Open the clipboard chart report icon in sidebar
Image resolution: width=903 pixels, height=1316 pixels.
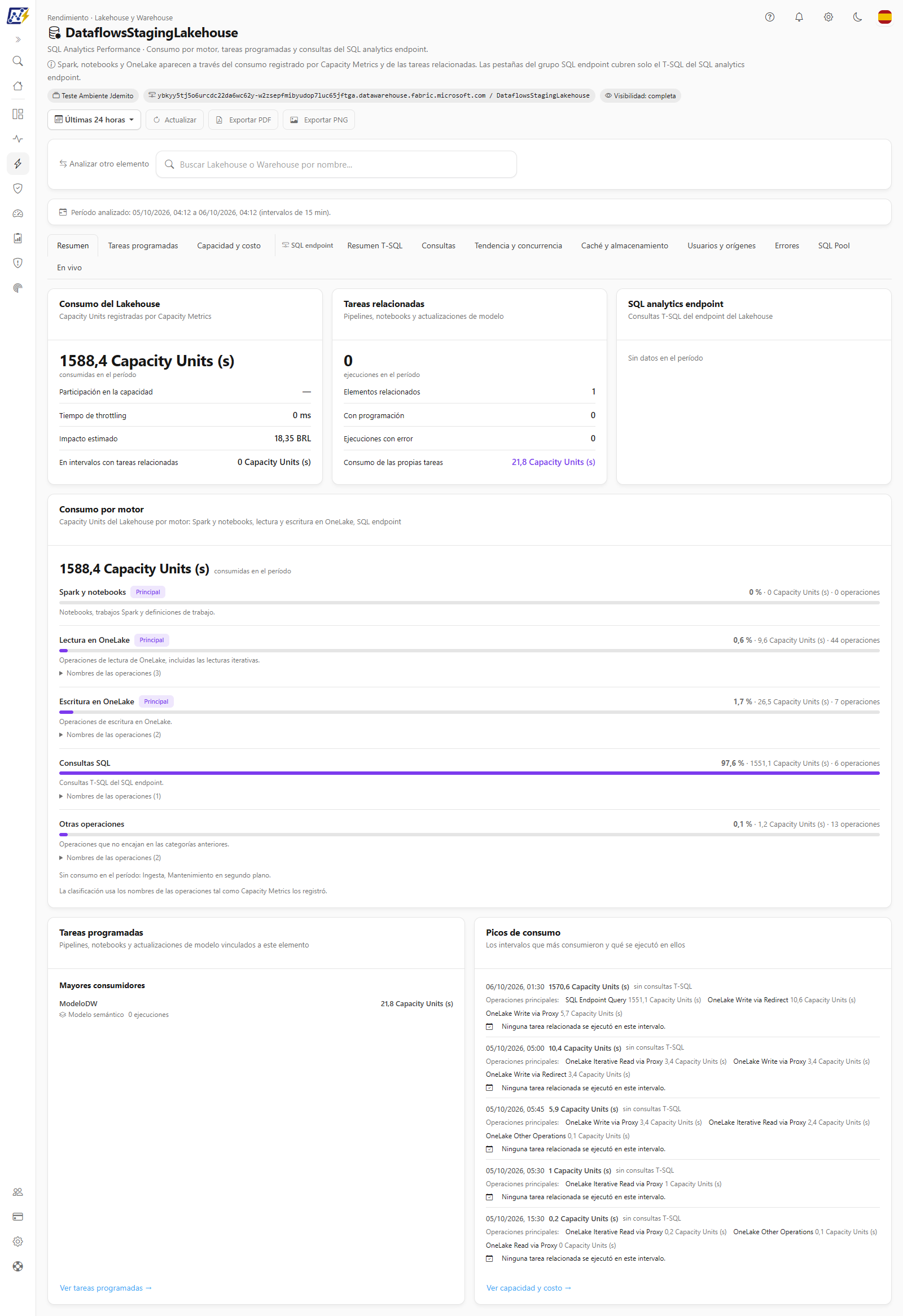[17, 238]
